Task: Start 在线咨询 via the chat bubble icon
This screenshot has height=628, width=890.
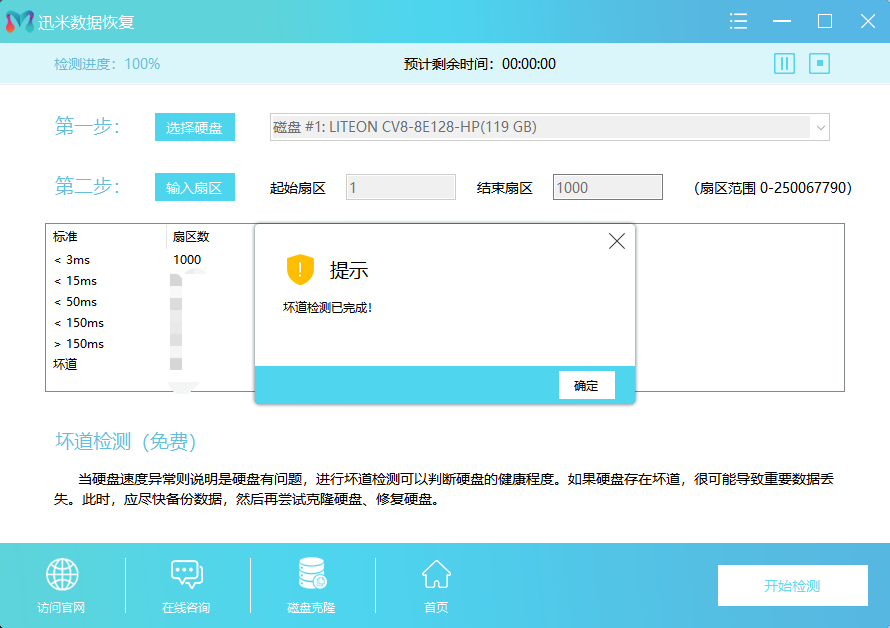Action: click(186, 574)
